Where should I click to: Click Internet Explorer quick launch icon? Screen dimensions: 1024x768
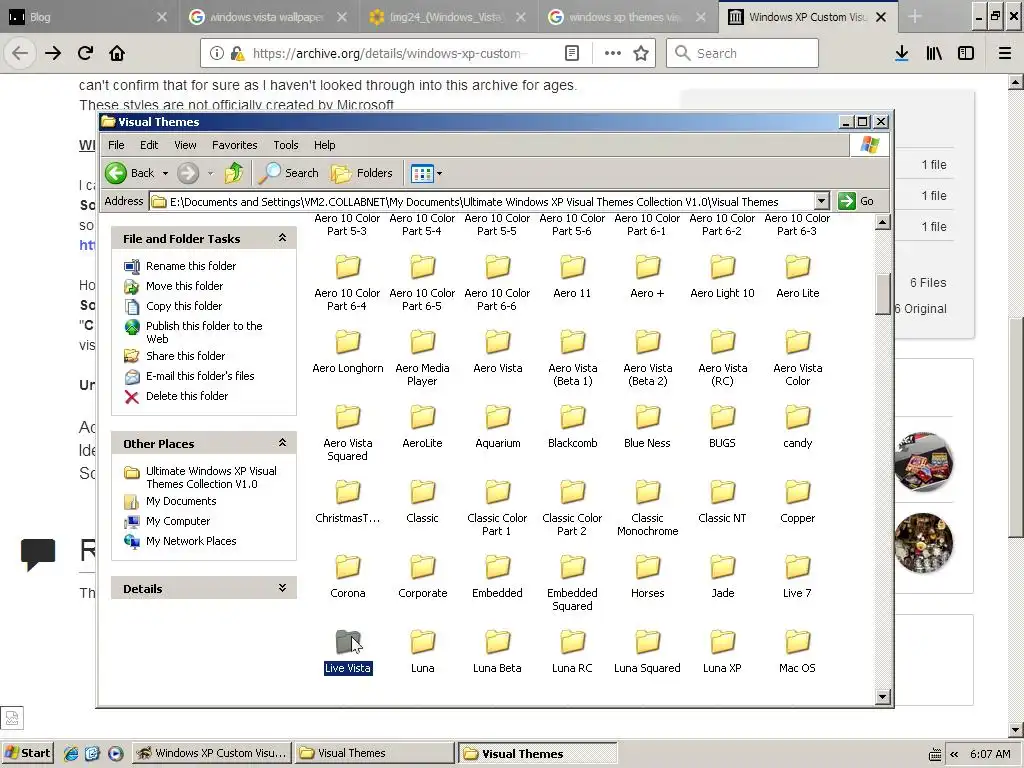click(71, 753)
